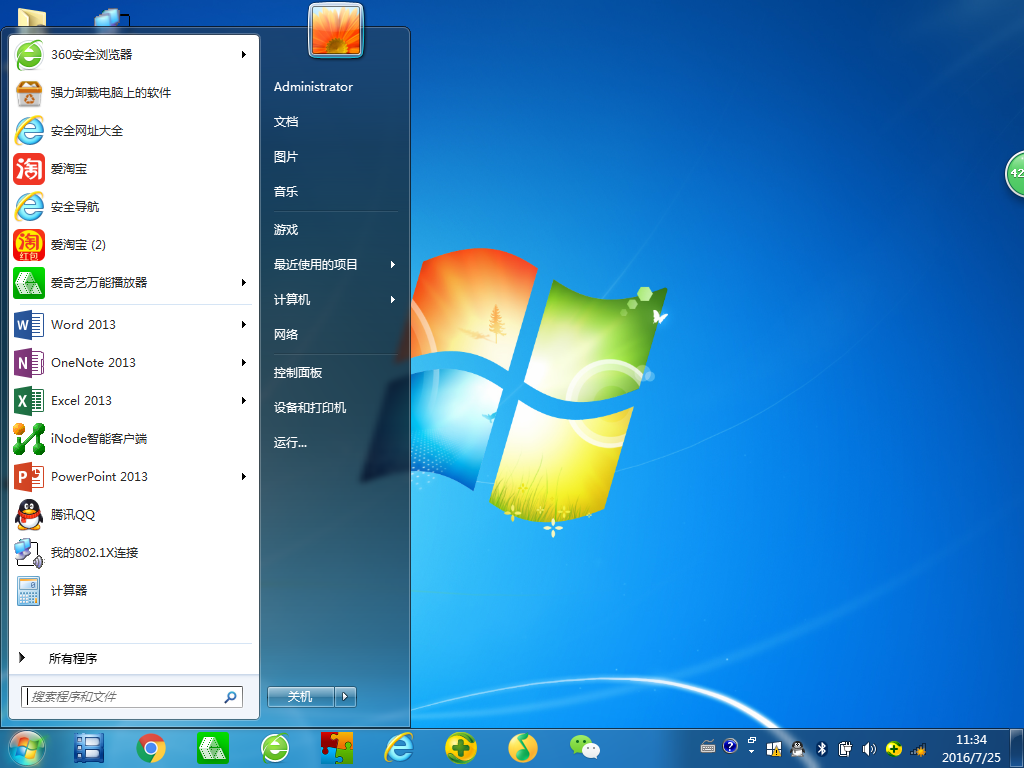
Task: Open 腾讯QQ from Start menu
Action: coord(133,515)
